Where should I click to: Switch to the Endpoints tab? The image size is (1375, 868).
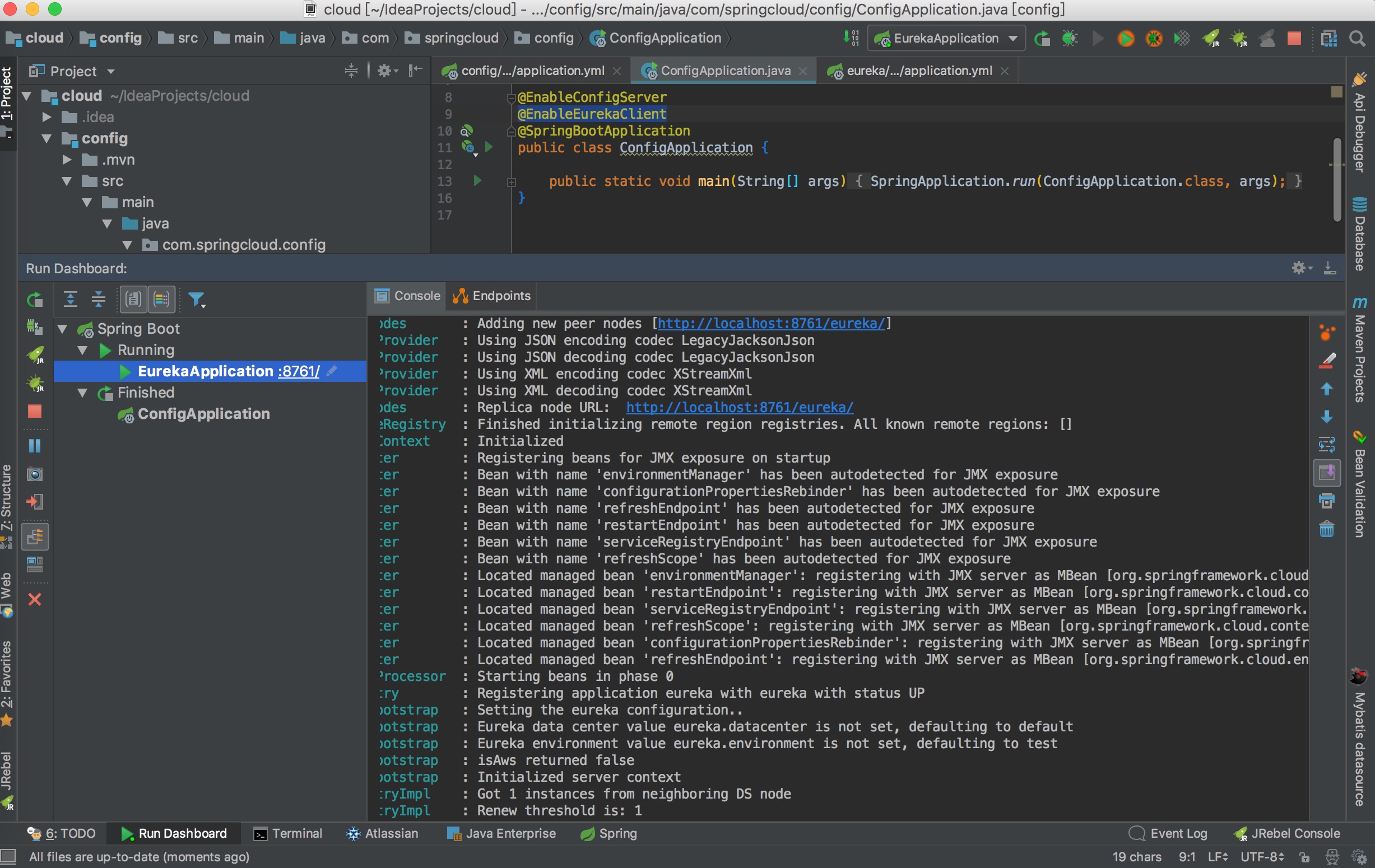pyautogui.click(x=492, y=296)
